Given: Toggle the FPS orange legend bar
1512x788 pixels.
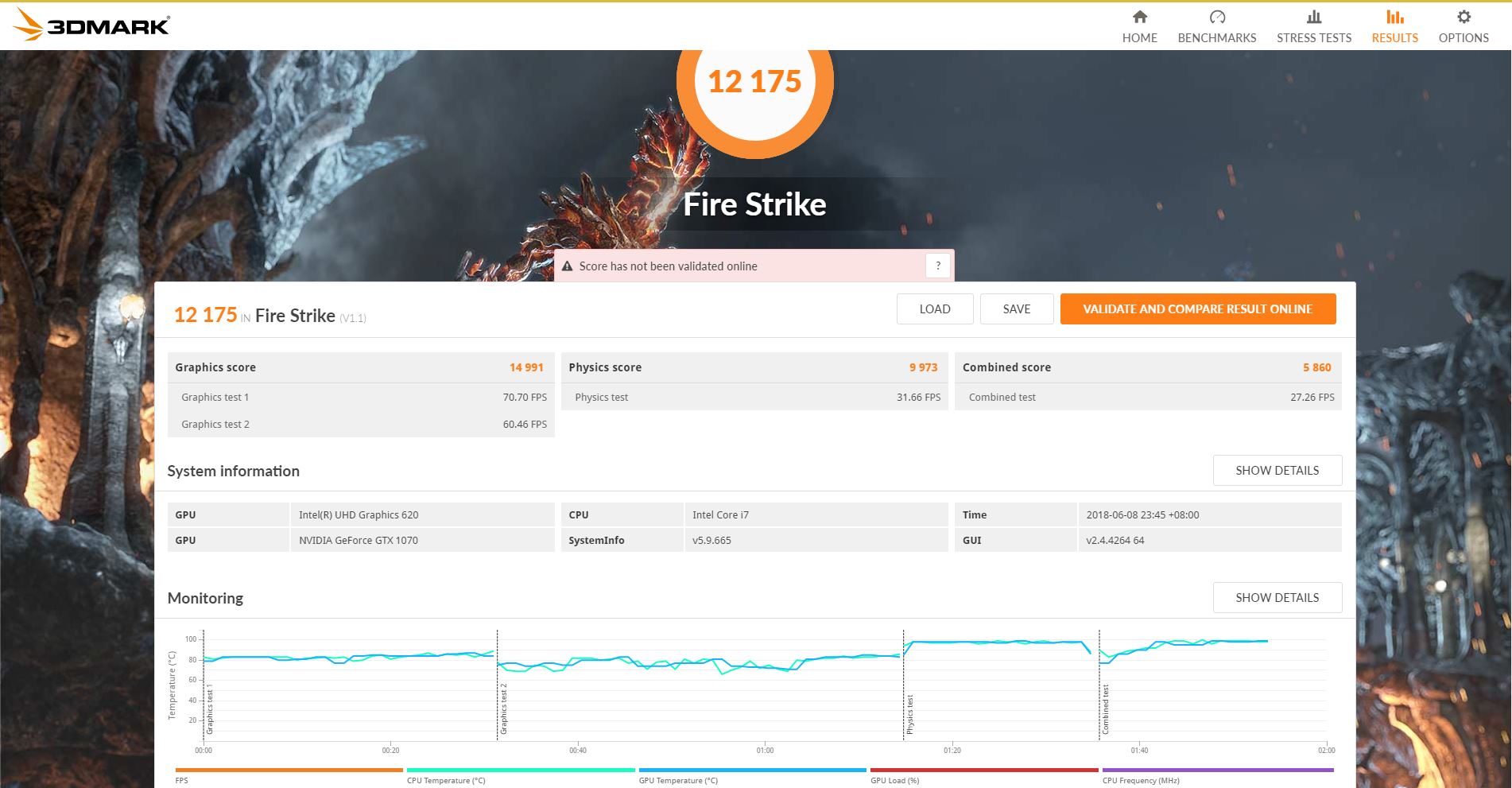Looking at the screenshot, I should 289,771.
